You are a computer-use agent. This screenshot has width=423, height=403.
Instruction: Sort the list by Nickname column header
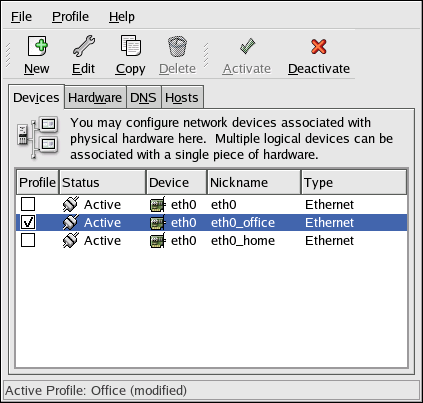(254, 182)
